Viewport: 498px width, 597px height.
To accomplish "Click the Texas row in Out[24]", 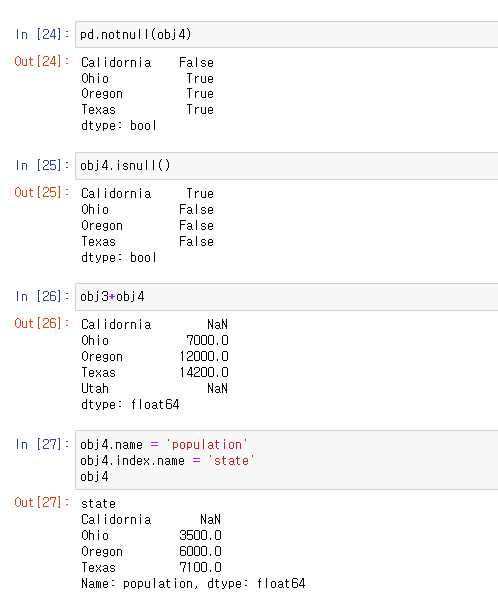I will tap(147, 110).
